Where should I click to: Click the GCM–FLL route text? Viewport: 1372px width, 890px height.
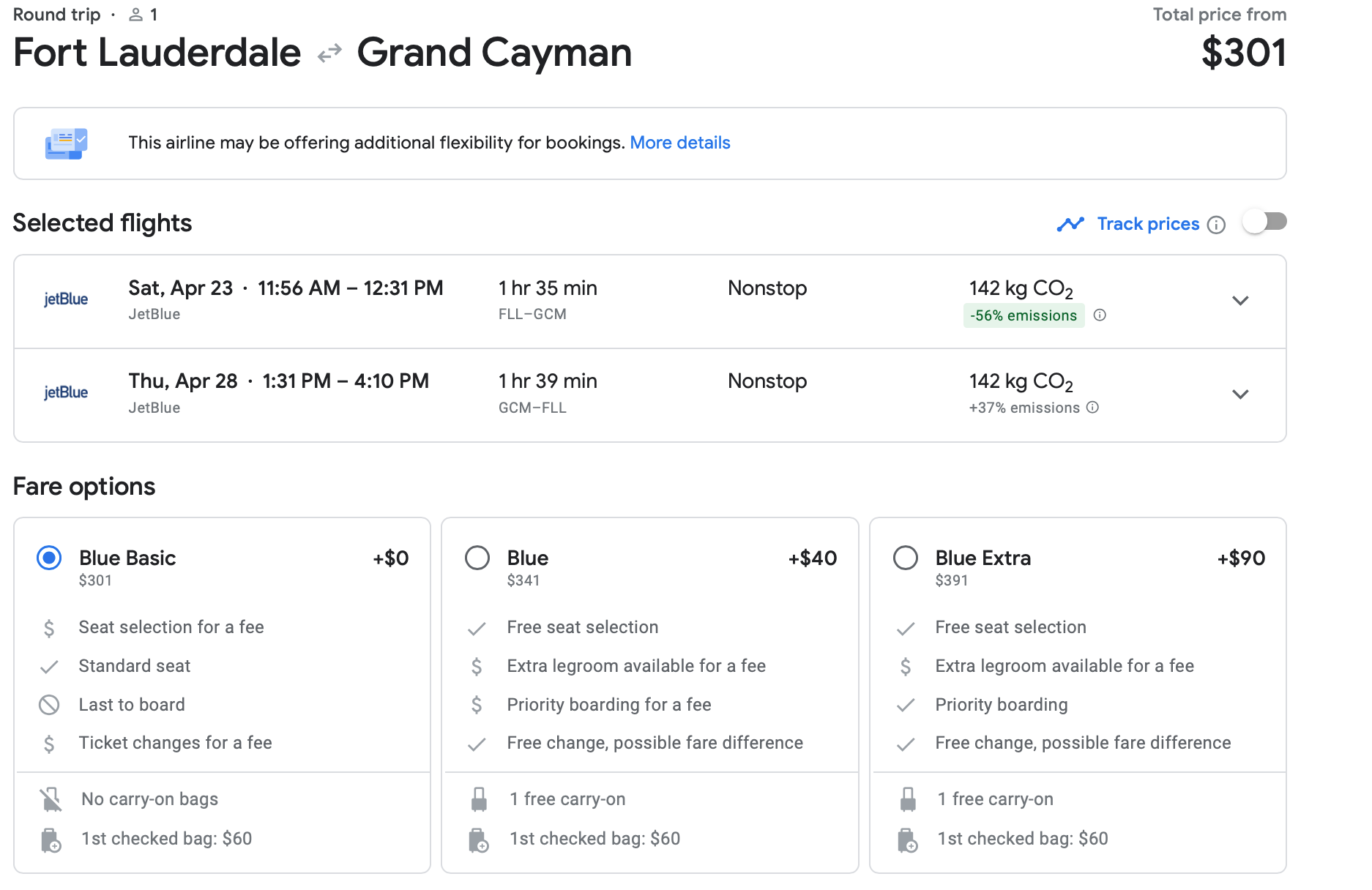click(532, 408)
